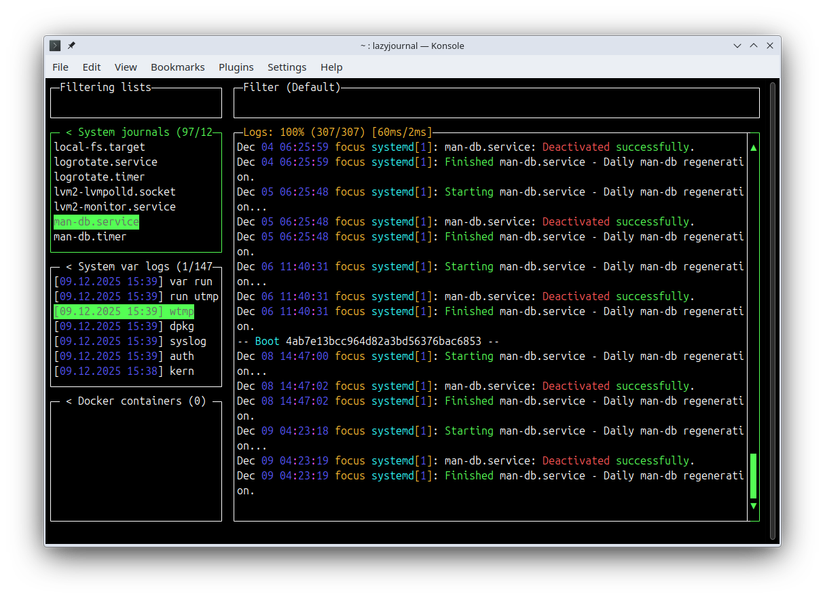The image size is (825, 599).
Task: Open the File menu
Action: click(x=60, y=67)
